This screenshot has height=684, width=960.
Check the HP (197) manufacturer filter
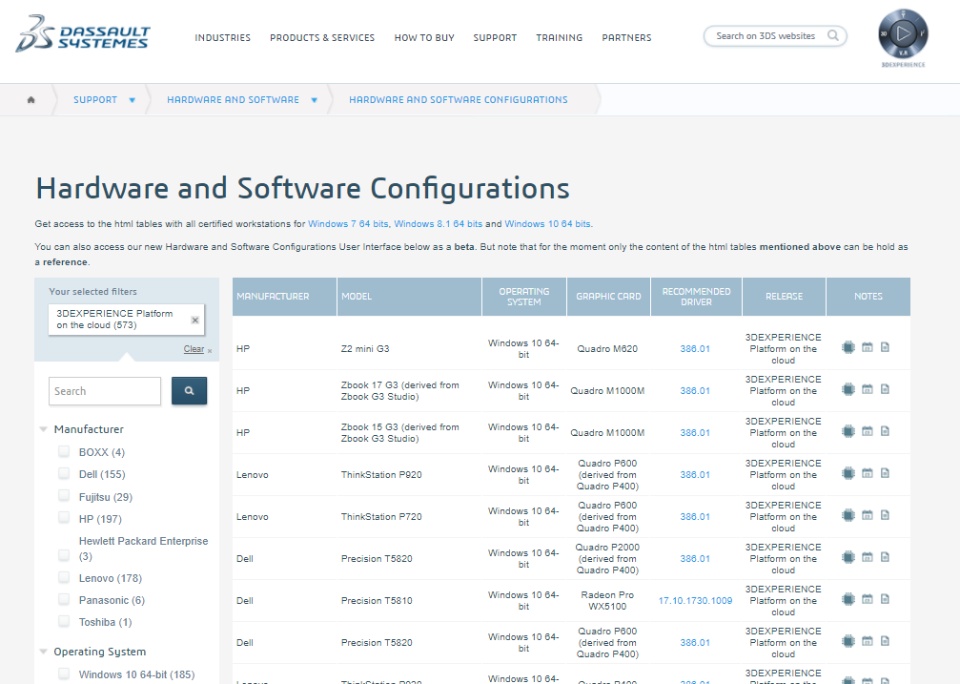click(64, 518)
